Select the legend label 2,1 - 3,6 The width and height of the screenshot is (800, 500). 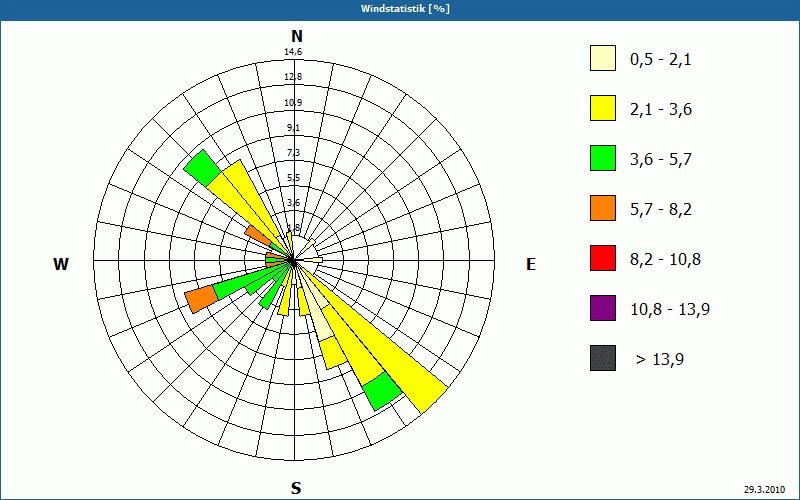tap(661, 110)
